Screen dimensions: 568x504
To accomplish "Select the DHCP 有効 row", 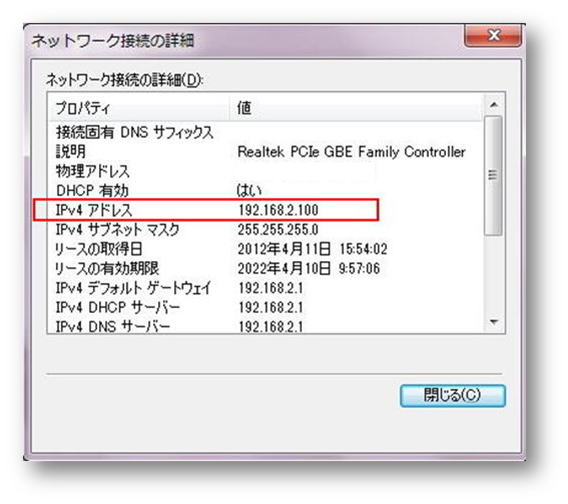I will (x=266, y=191).
